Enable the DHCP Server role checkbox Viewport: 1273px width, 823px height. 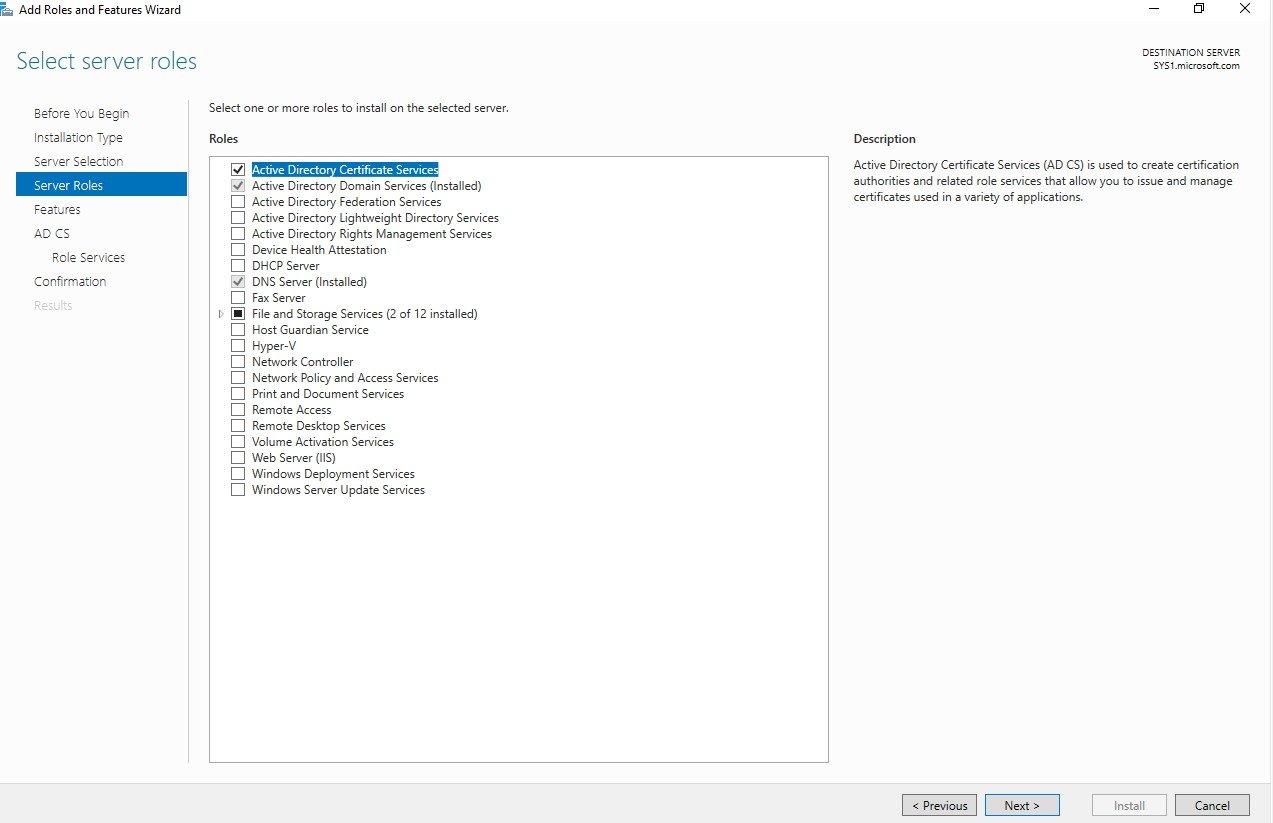(x=238, y=266)
